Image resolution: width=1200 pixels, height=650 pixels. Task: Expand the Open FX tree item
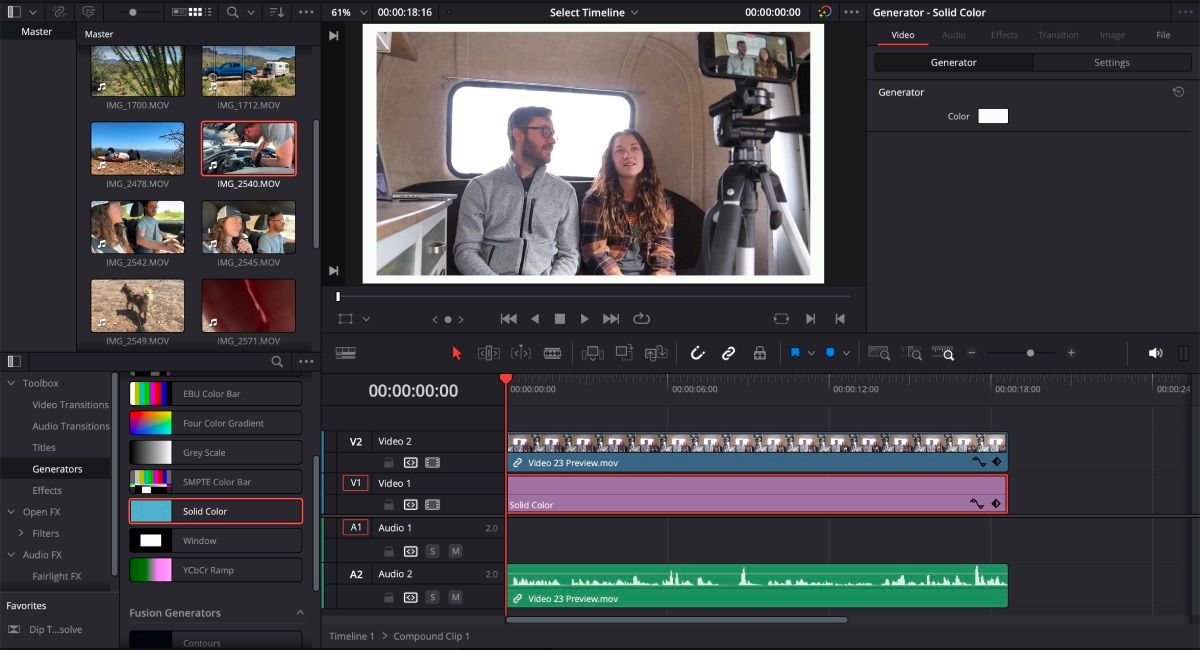(x=10, y=512)
